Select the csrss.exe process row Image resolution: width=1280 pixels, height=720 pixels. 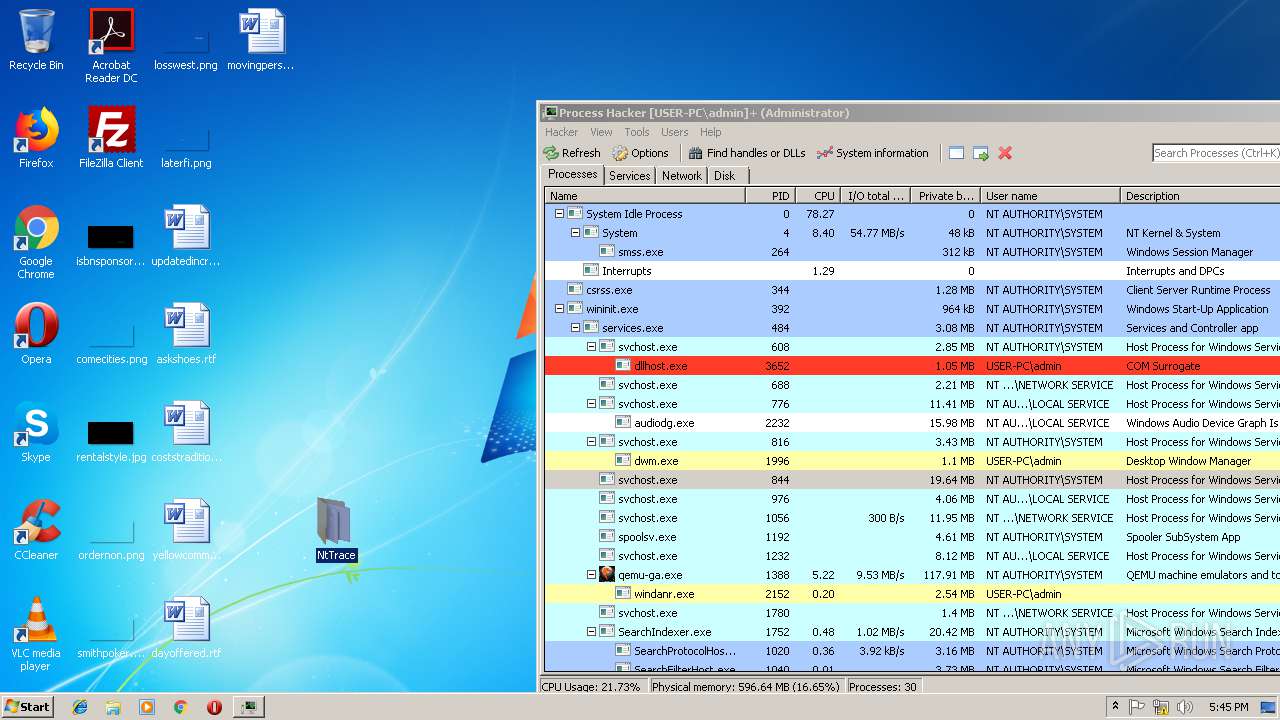pyautogui.click(x=912, y=290)
